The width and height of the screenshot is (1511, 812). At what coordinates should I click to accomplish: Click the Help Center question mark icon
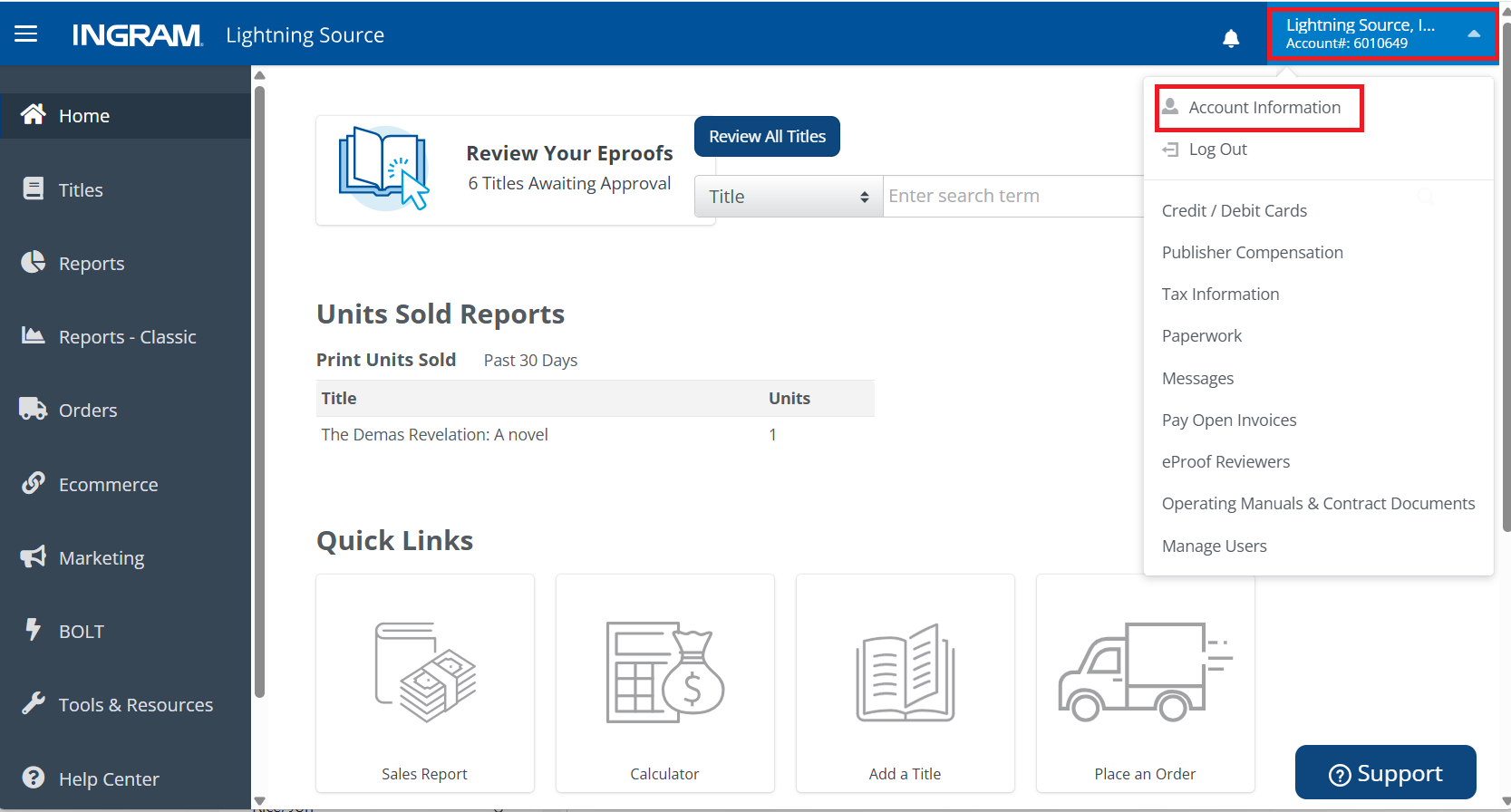(34, 778)
